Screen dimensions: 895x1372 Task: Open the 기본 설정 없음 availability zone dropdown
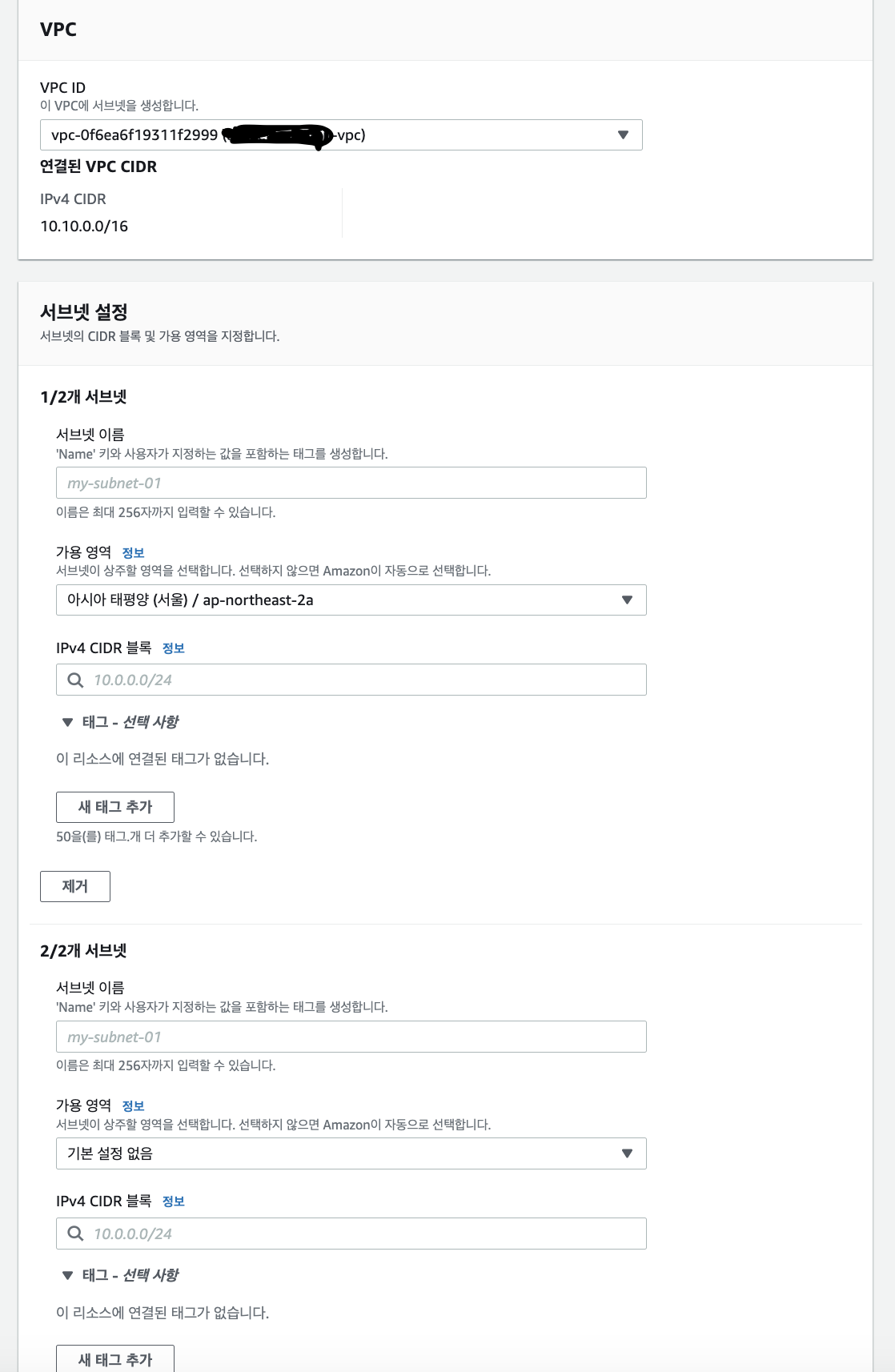[351, 1153]
